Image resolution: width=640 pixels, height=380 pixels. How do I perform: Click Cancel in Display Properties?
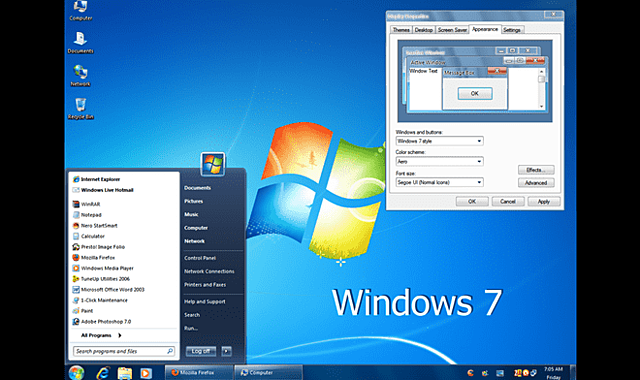click(x=508, y=201)
